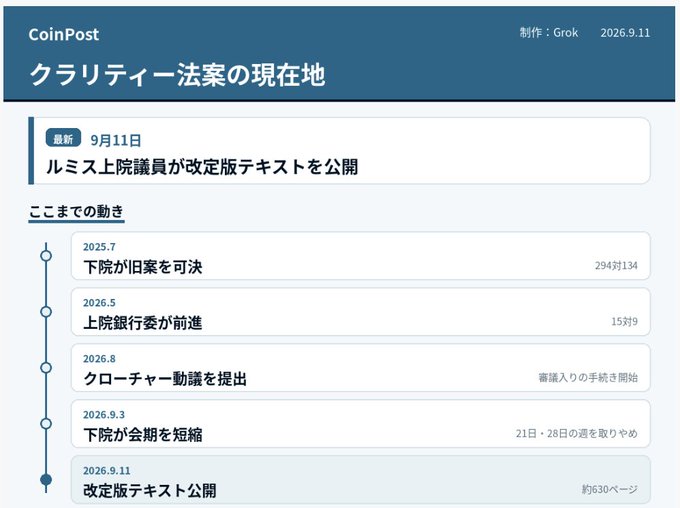Viewport: 680px width, 508px height.
Task: Select the filled timeline marker for 2026.9.11
Action: (46, 480)
